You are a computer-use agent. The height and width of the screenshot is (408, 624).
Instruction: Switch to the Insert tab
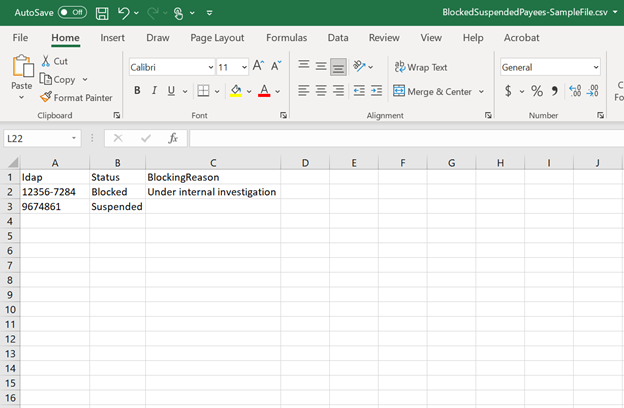click(x=112, y=38)
